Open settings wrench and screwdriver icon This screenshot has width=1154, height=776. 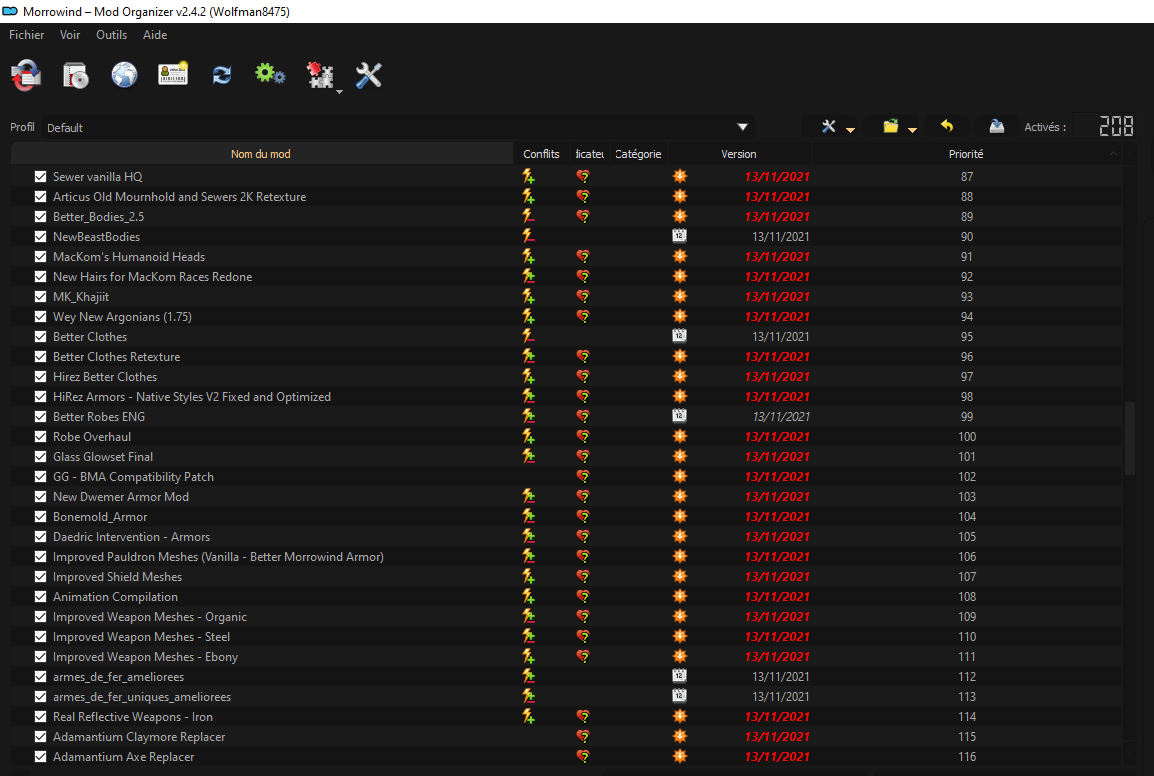(x=369, y=75)
